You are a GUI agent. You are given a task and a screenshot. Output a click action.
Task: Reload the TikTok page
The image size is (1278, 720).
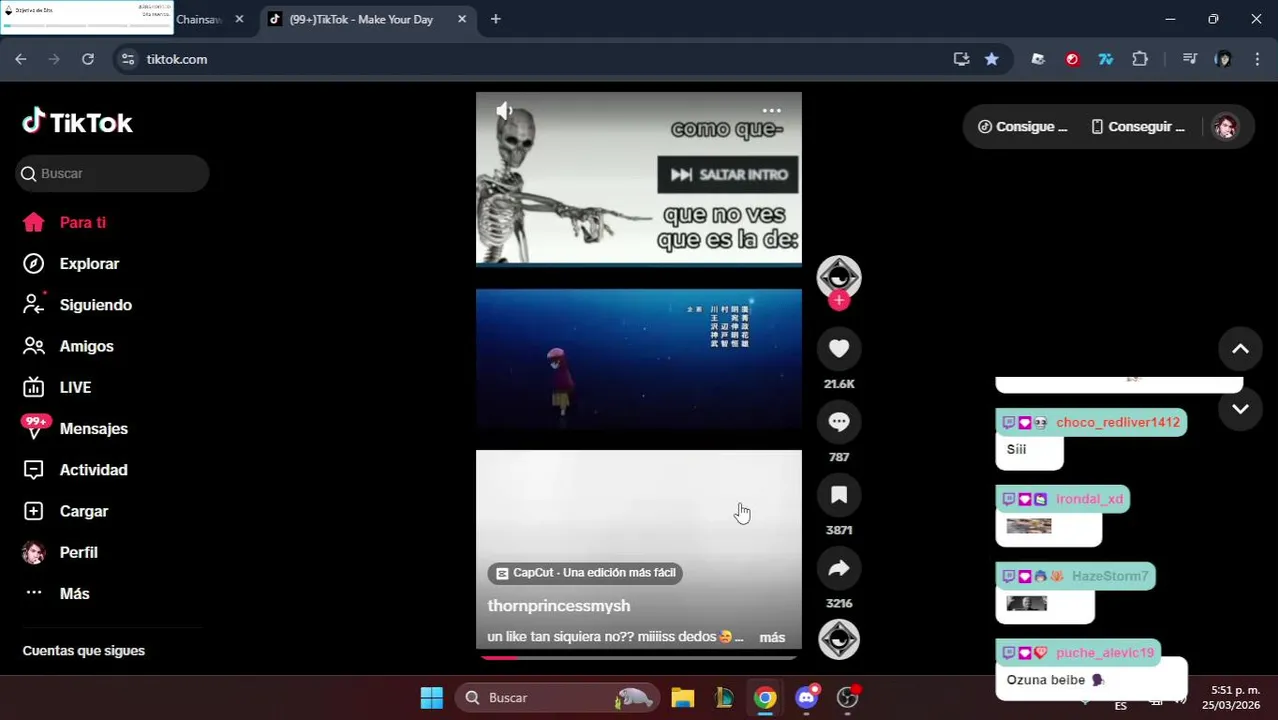[x=88, y=59]
